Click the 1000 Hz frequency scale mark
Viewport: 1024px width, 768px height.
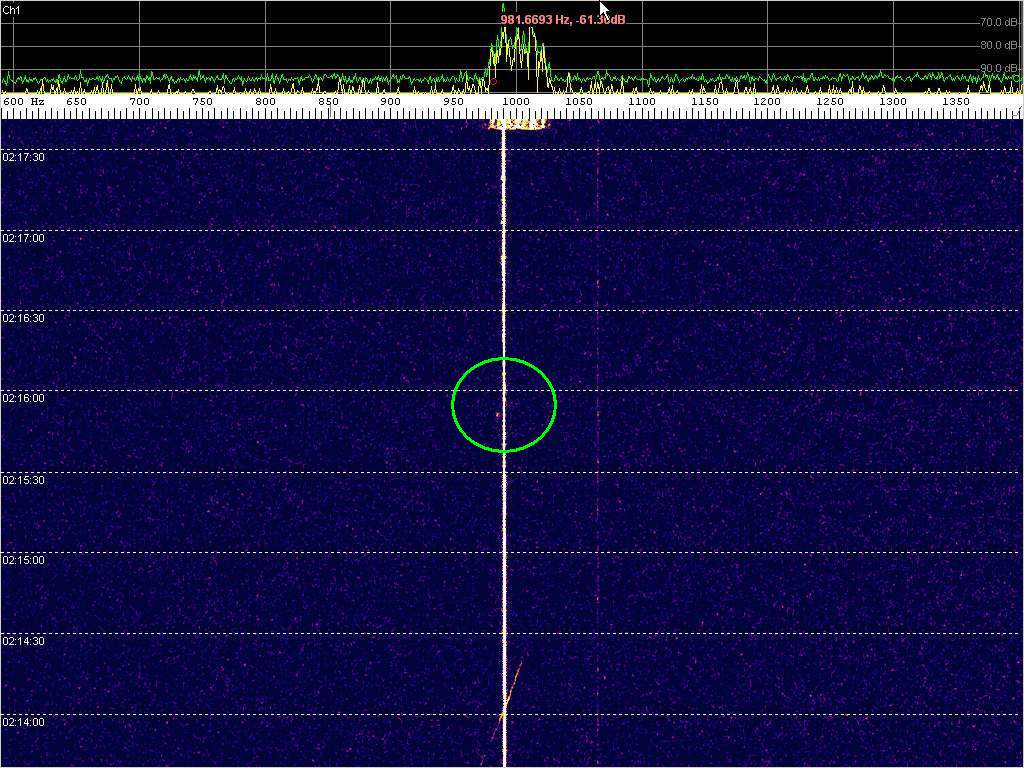(515, 102)
